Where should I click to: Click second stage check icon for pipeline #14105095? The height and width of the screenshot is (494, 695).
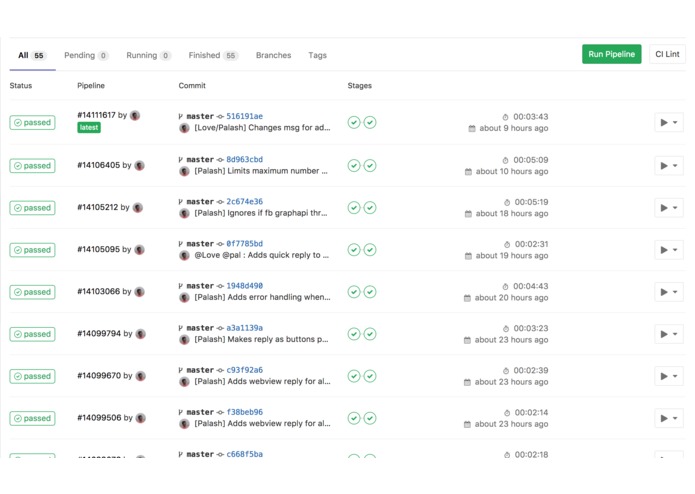pos(370,250)
